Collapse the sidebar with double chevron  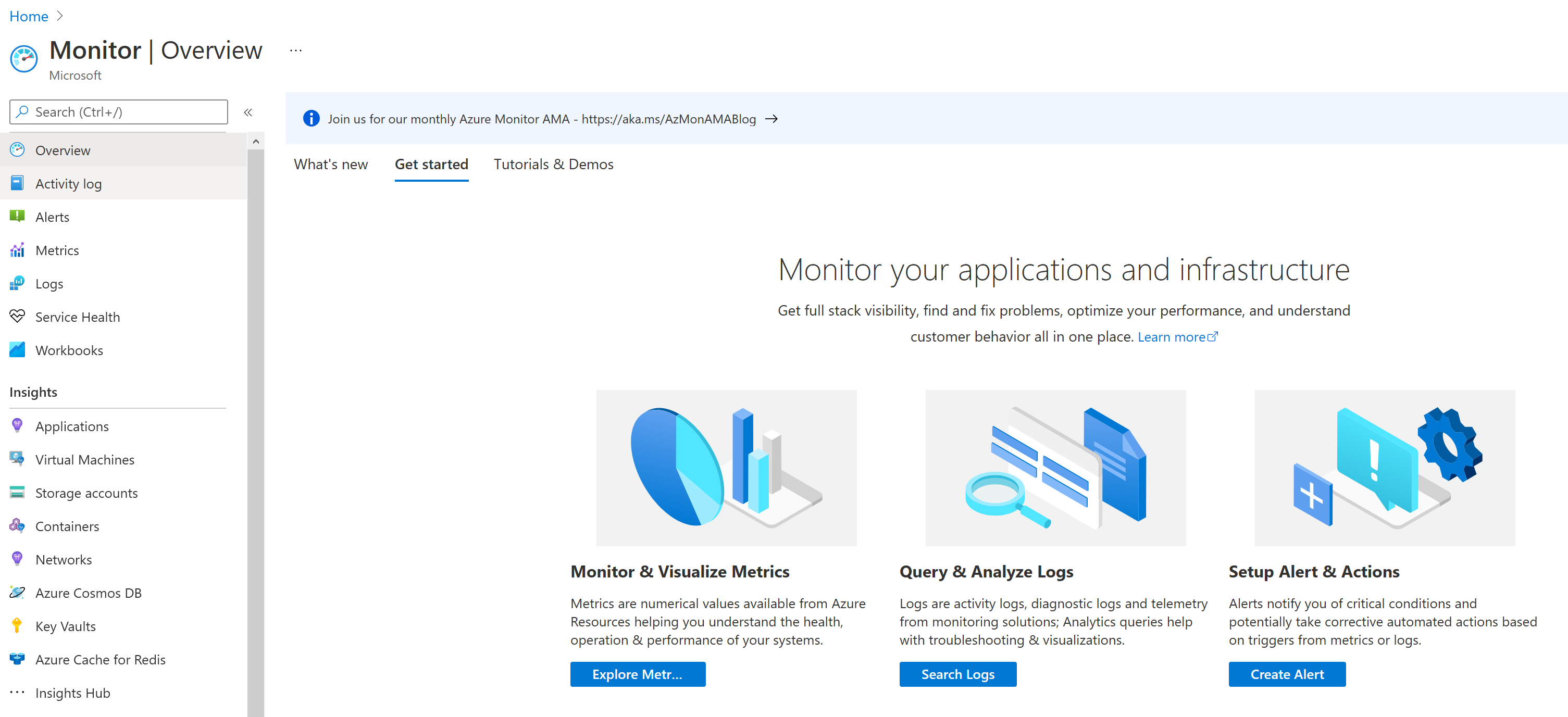248,112
